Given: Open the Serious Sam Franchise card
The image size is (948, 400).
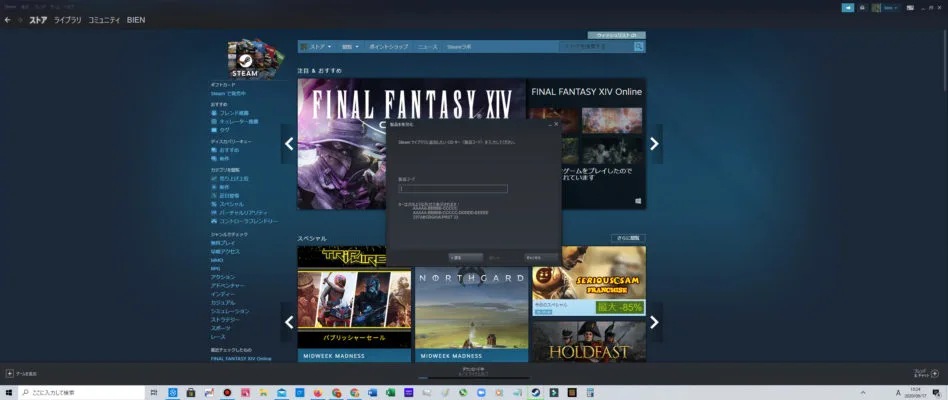Looking at the screenshot, I should coord(589,281).
